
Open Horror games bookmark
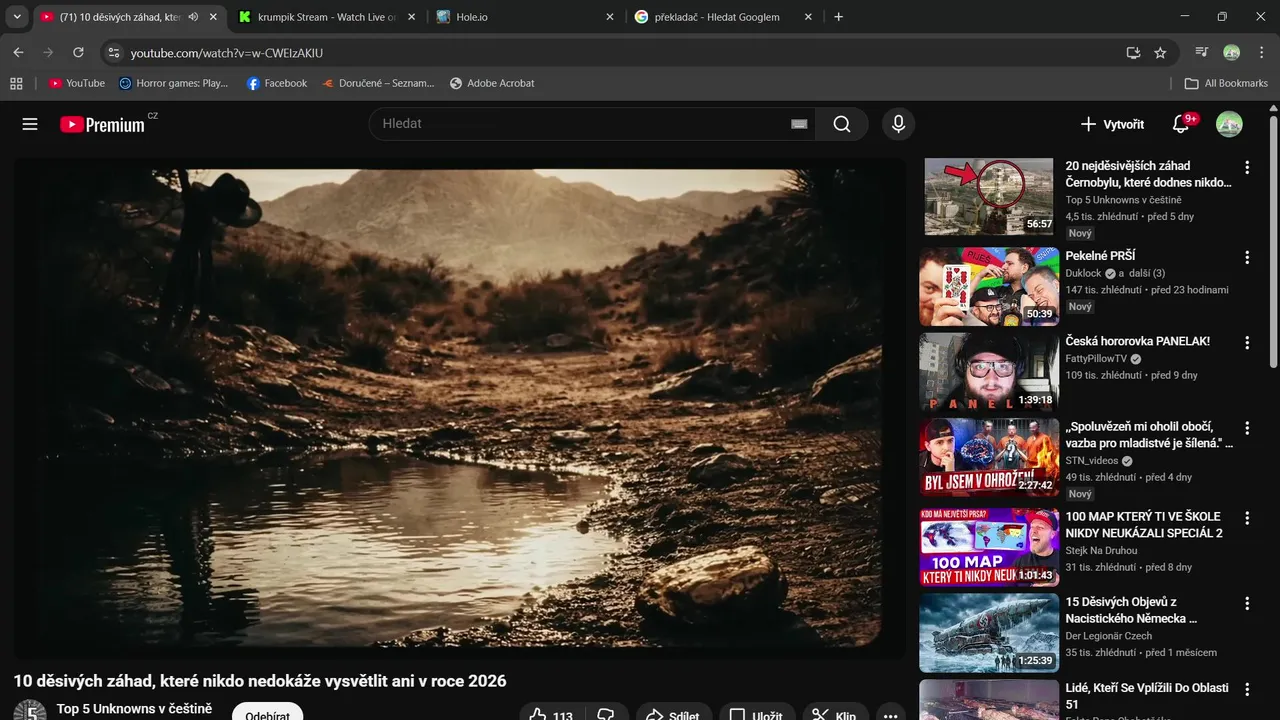coord(173,83)
